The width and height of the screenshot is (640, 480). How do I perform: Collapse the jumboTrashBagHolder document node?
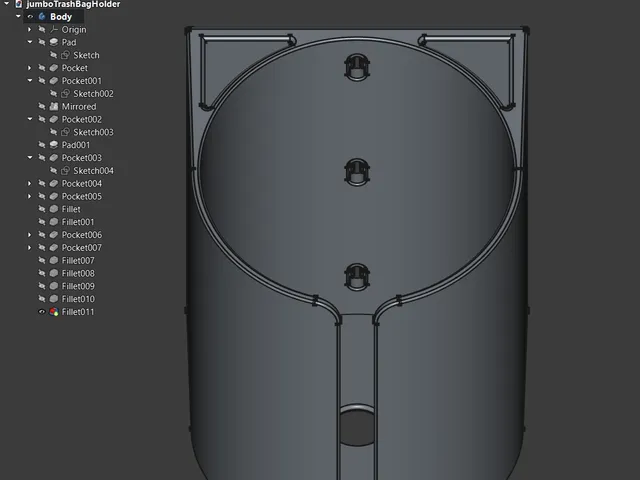(x=7, y=4)
